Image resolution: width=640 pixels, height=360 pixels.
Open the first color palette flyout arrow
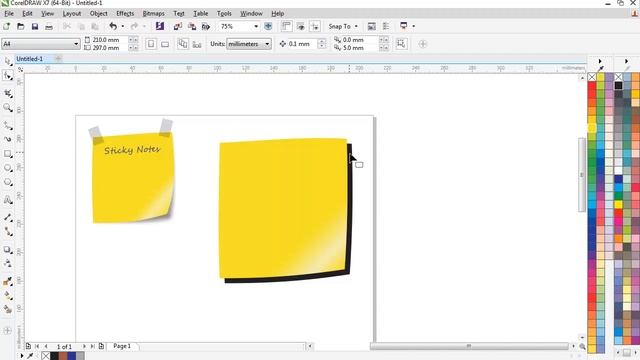tap(600, 61)
